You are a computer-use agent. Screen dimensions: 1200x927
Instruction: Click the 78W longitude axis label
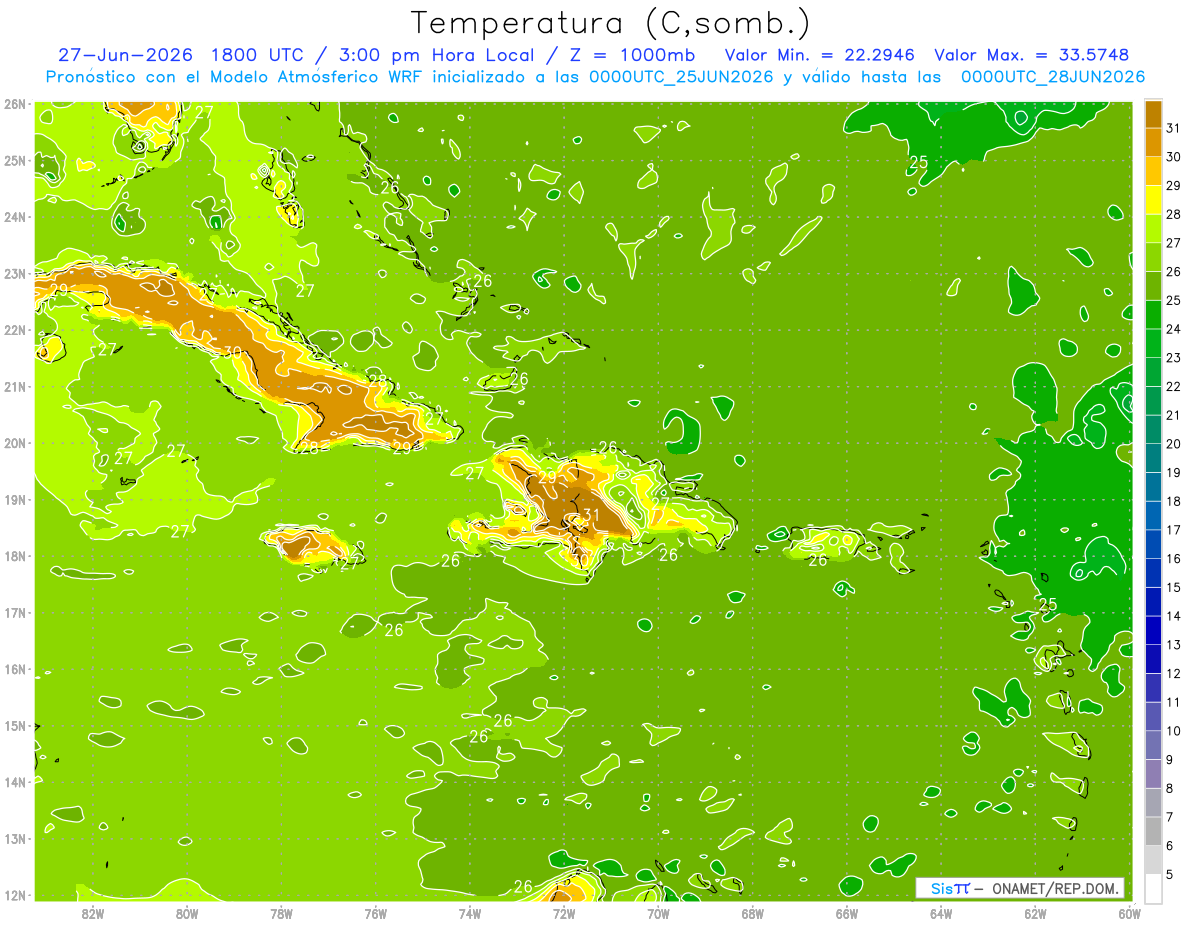pyautogui.click(x=281, y=913)
